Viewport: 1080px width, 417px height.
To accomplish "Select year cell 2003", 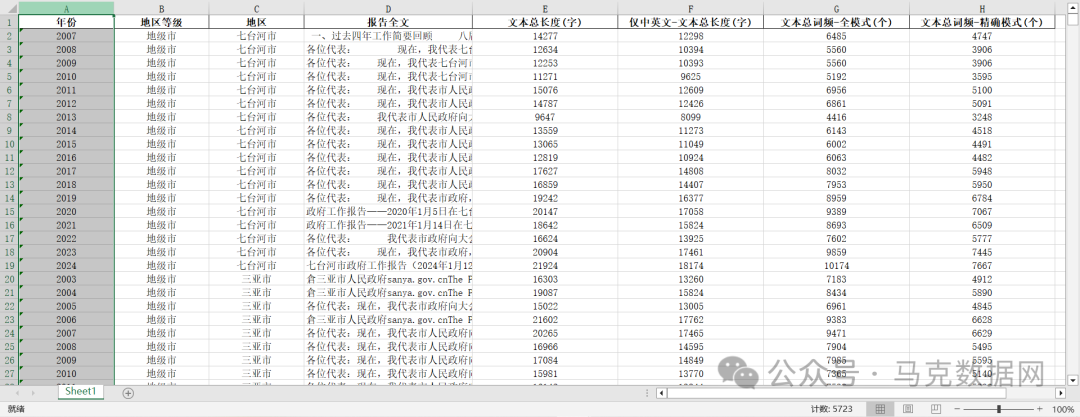I will pyautogui.click(x=66, y=279).
